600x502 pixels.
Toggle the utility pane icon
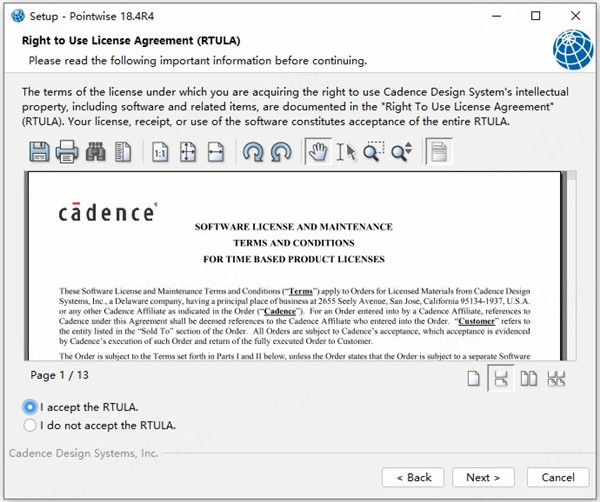pyautogui.click(x=123, y=152)
